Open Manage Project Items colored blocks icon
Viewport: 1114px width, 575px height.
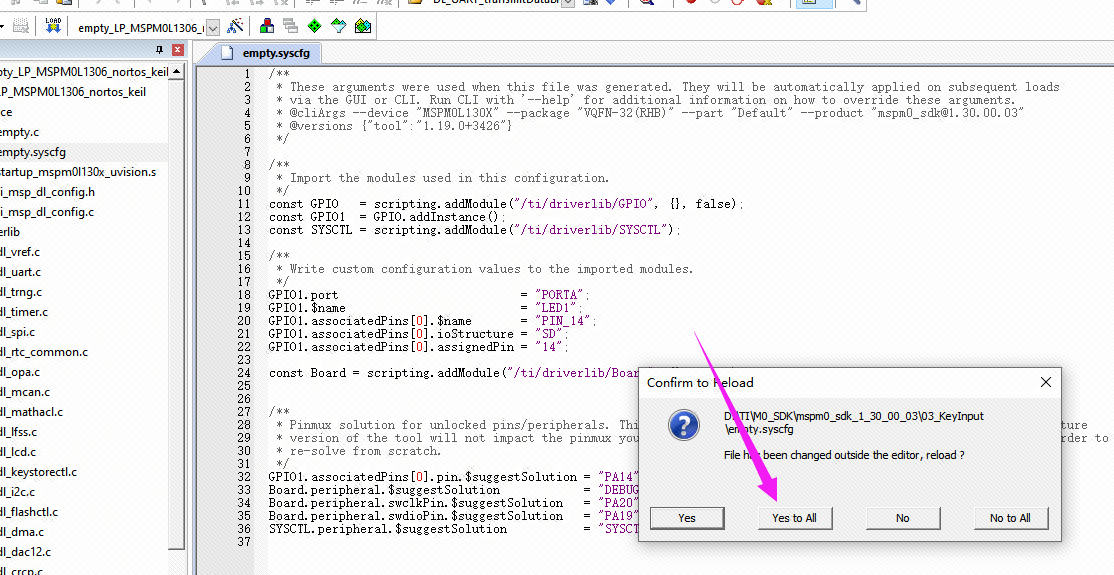[x=267, y=26]
